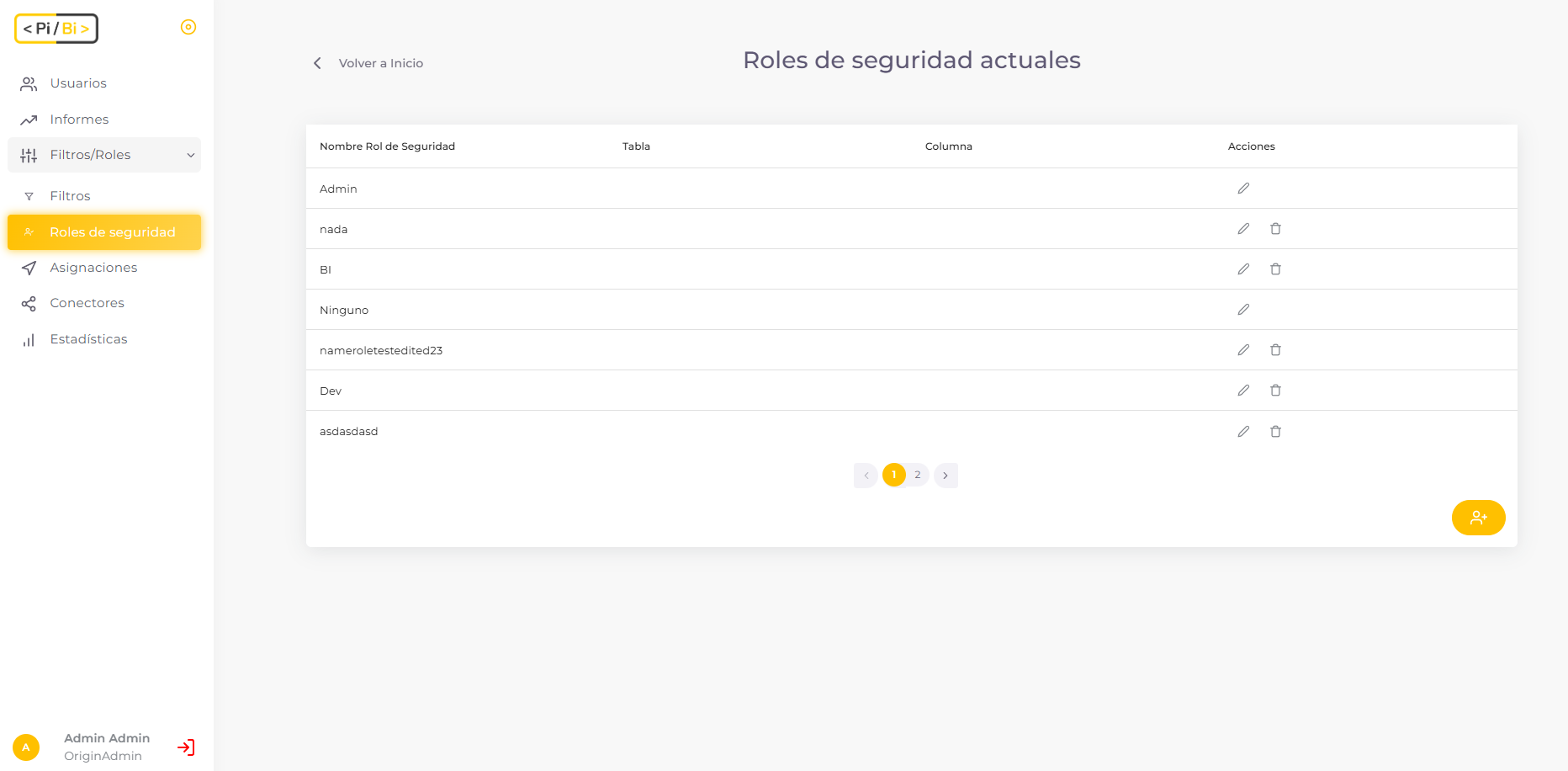The height and width of the screenshot is (771, 1568).
Task: Select the Admin role name cell
Action: (338, 189)
